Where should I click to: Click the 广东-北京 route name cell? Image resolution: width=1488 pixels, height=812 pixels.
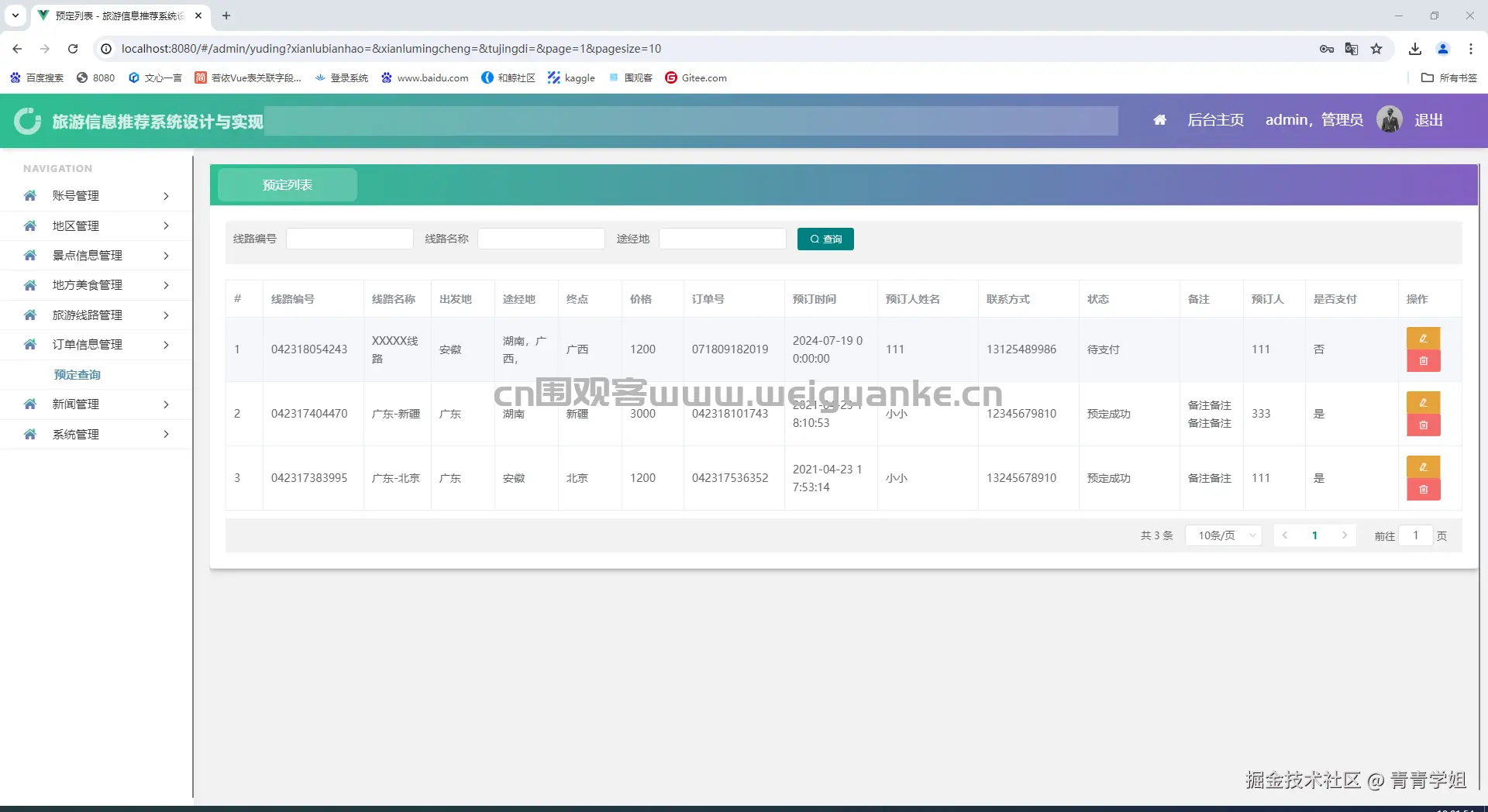click(x=396, y=478)
